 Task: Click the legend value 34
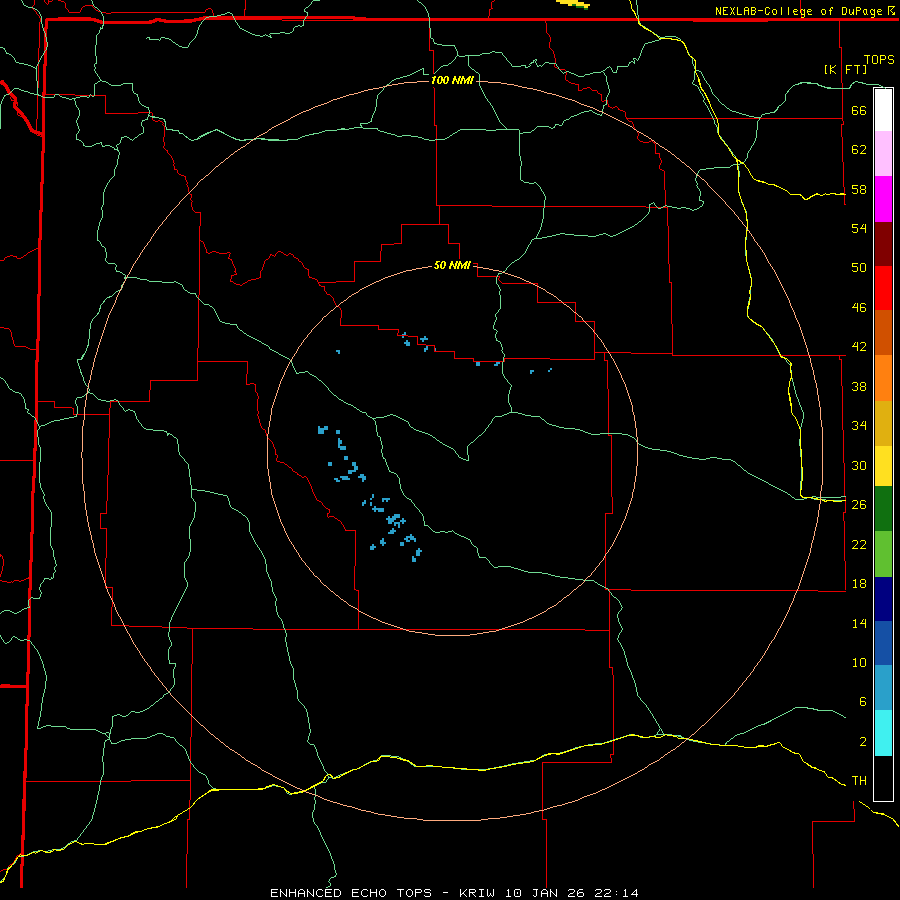pyautogui.click(x=859, y=426)
